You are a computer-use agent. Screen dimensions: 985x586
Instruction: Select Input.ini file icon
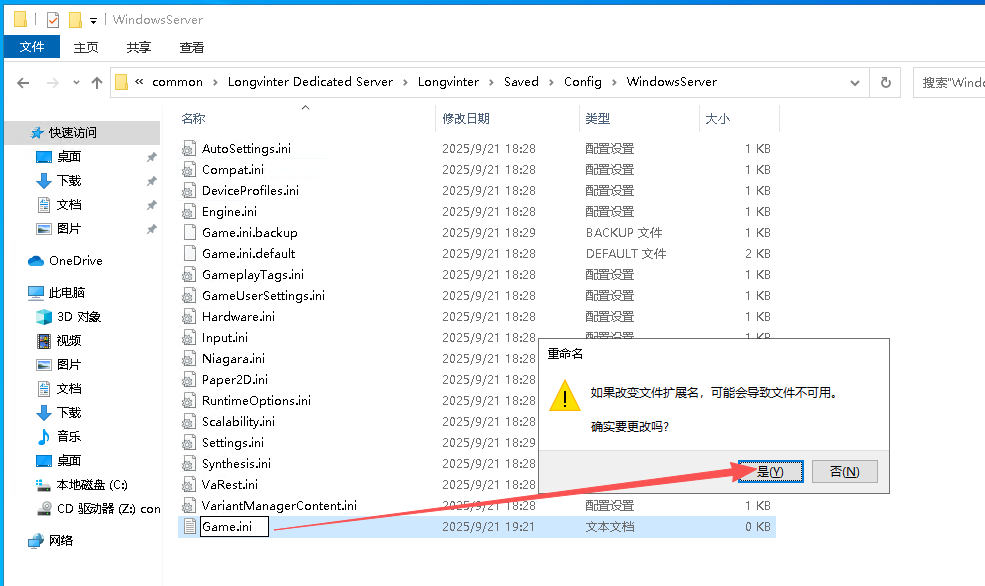pyautogui.click(x=189, y=338)
